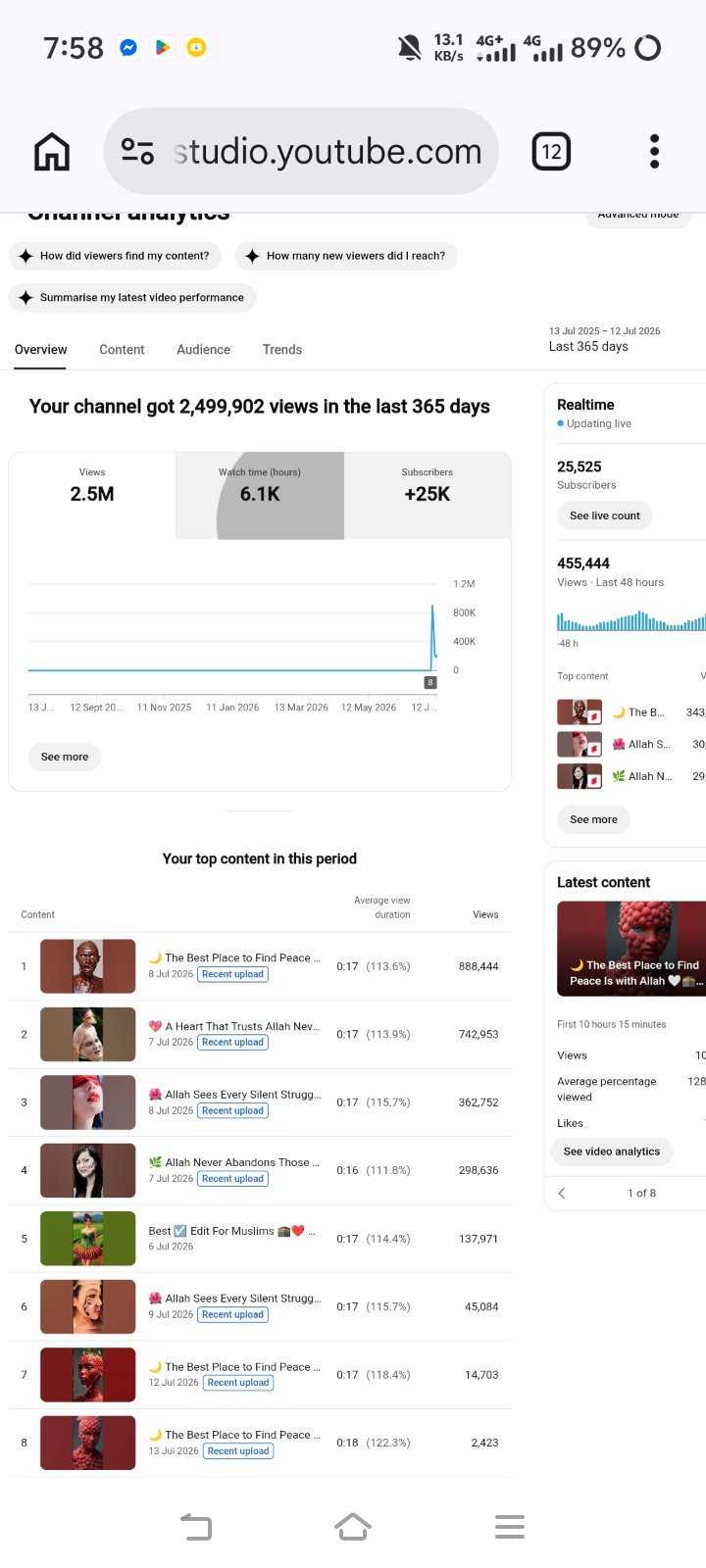
Task: Select 'How many new viewers did I reach?' suggestion
Action: point(346,256)
